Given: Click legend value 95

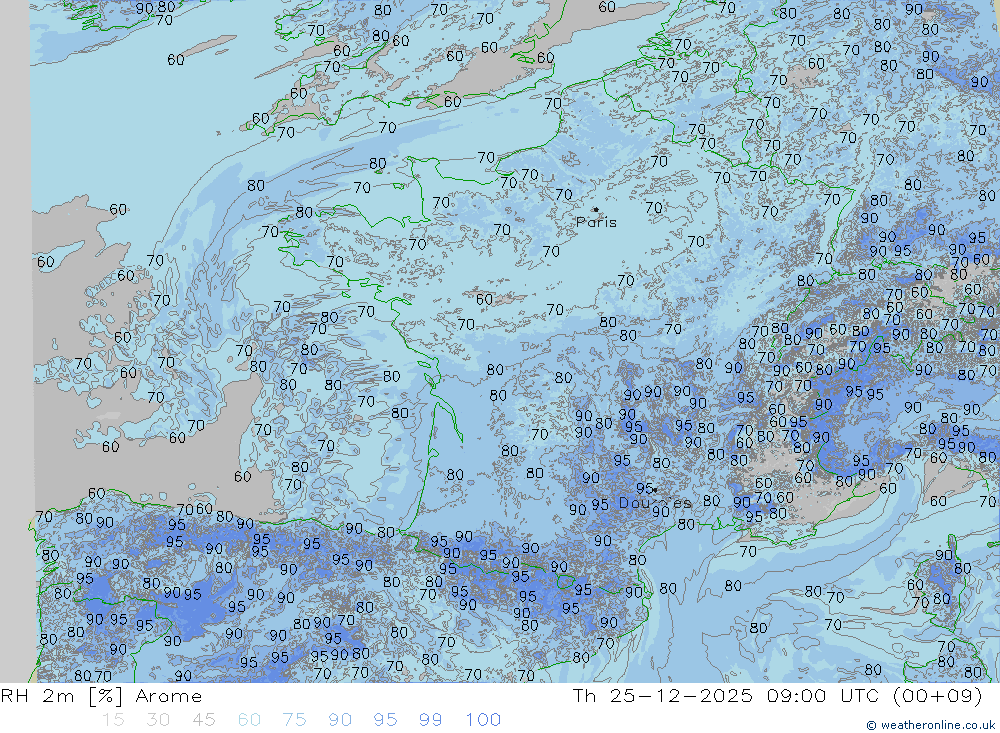Looking at the screenshot, I should [385, 720].
